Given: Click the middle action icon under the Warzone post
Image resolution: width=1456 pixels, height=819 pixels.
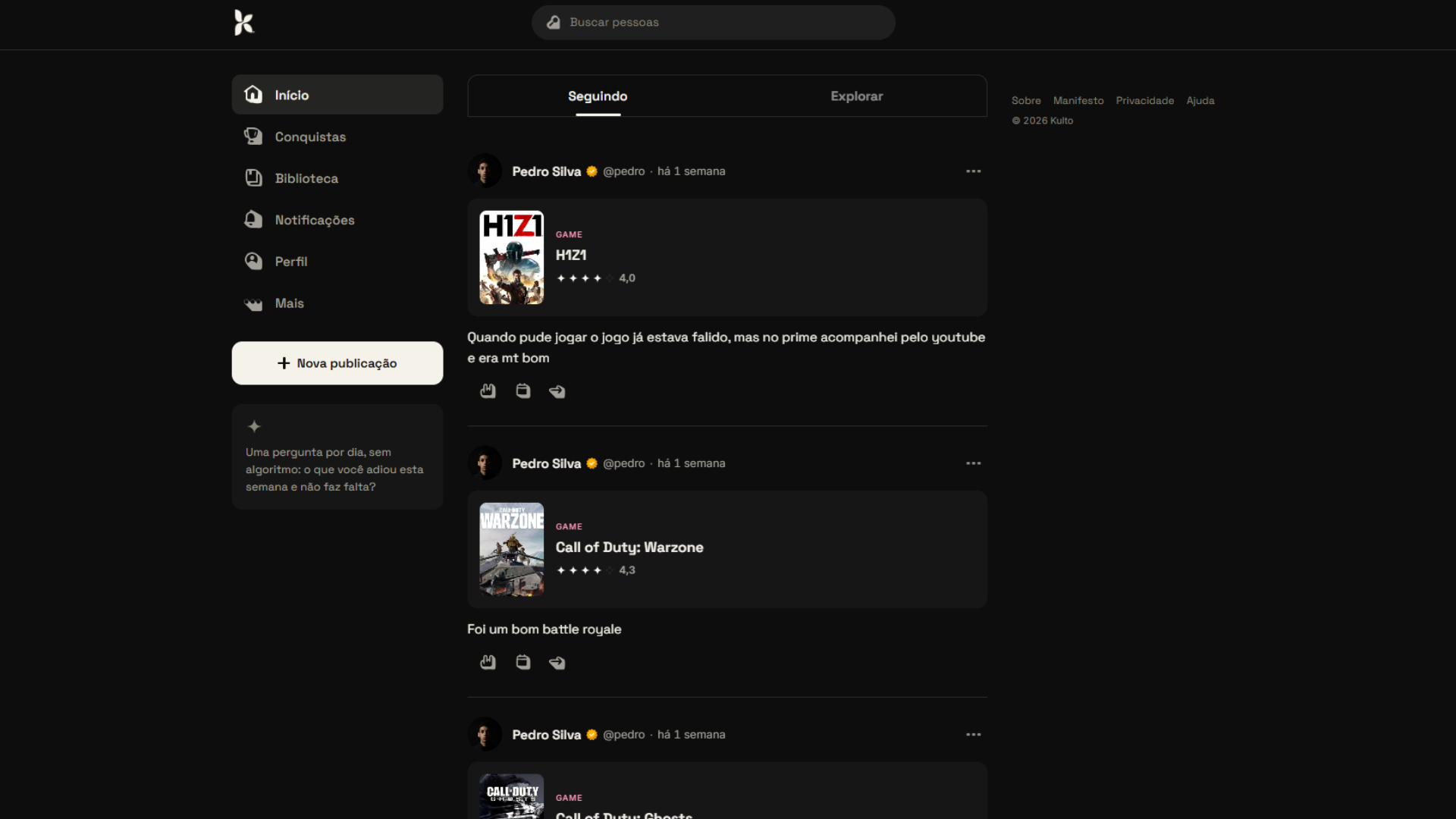Looking at the screenshot, I should click(523, 663).
